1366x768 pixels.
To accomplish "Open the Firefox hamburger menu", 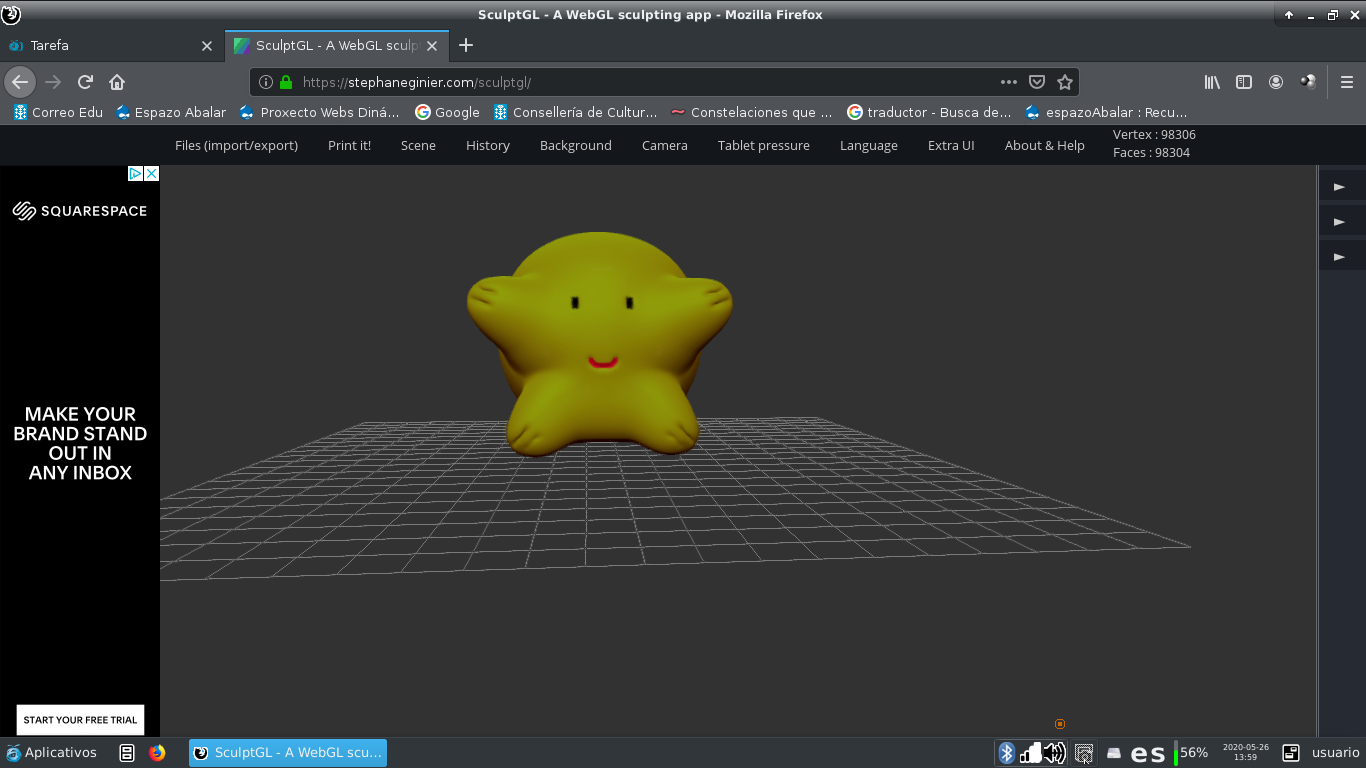I will (1347, 82).
